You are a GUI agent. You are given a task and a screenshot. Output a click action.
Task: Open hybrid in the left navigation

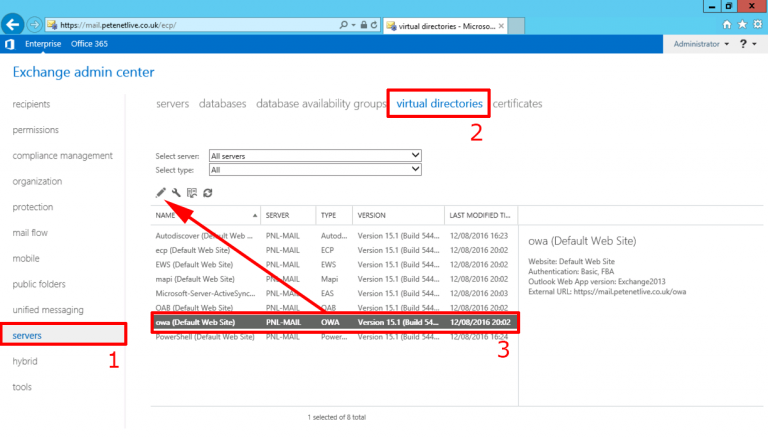(25, 361)
